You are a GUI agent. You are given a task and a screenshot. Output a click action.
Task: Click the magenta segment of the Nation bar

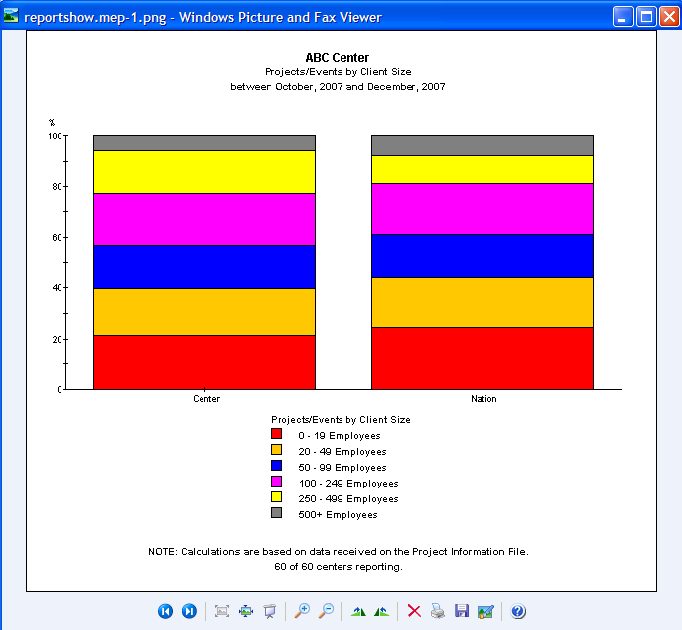(x=482, y=209)
